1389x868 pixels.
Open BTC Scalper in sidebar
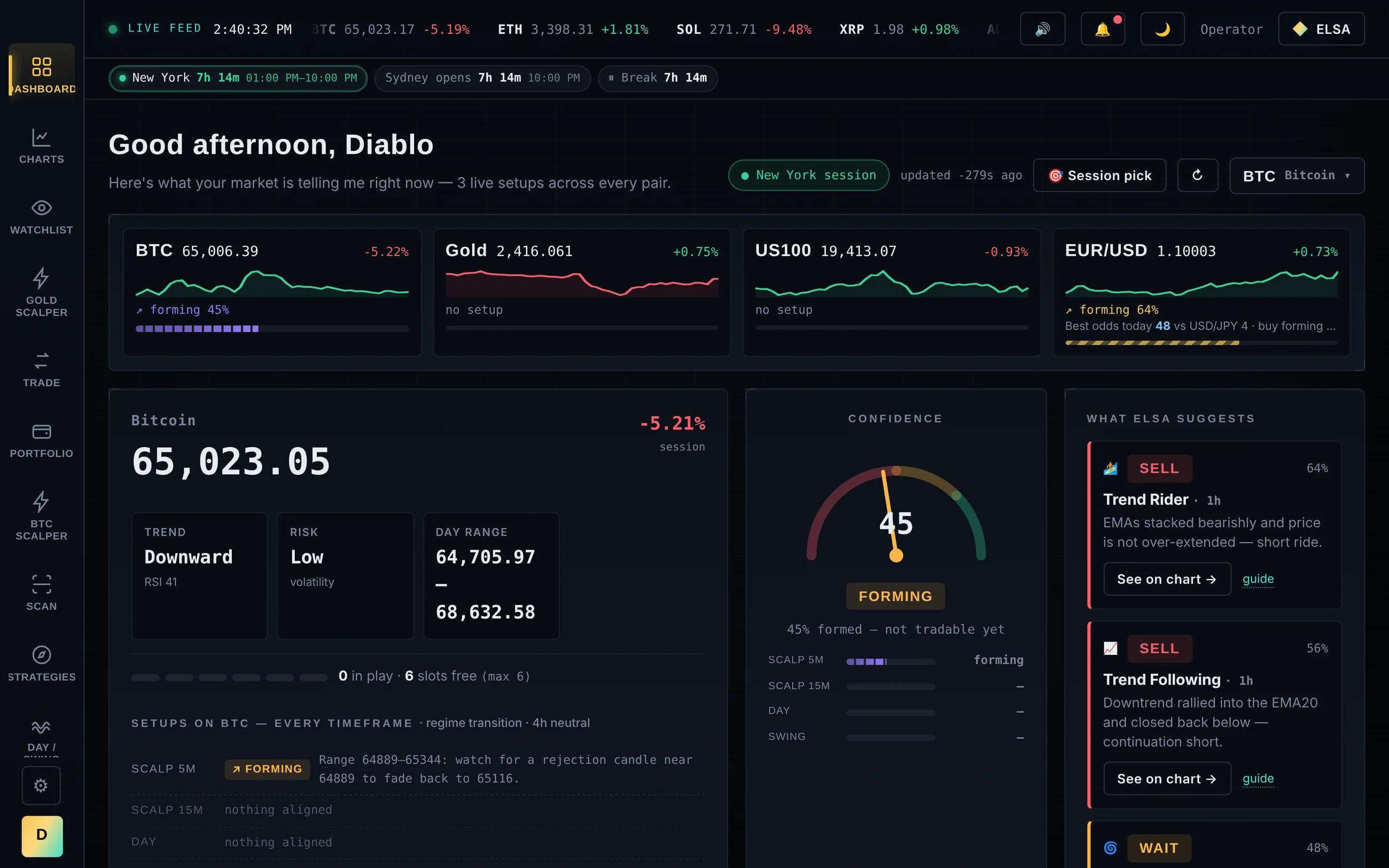(41, 515)
